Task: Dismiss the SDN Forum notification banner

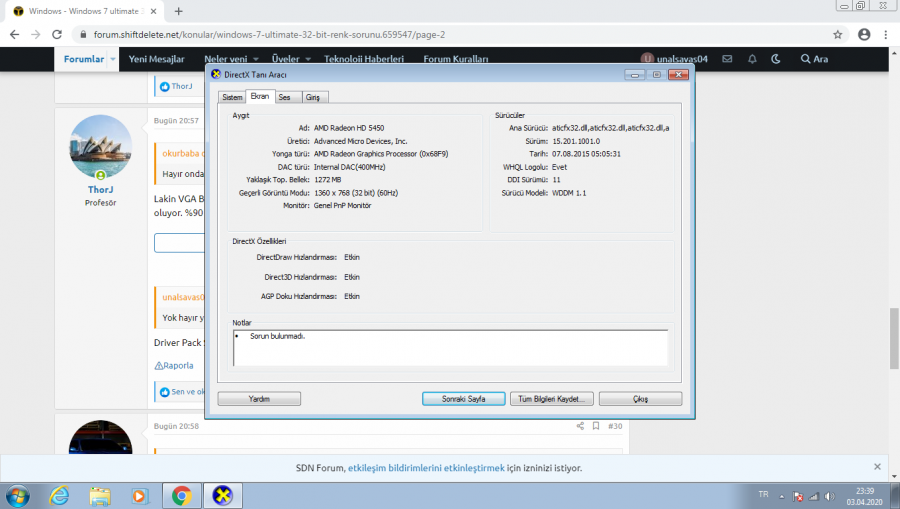Action: click(x=877, y=467)
